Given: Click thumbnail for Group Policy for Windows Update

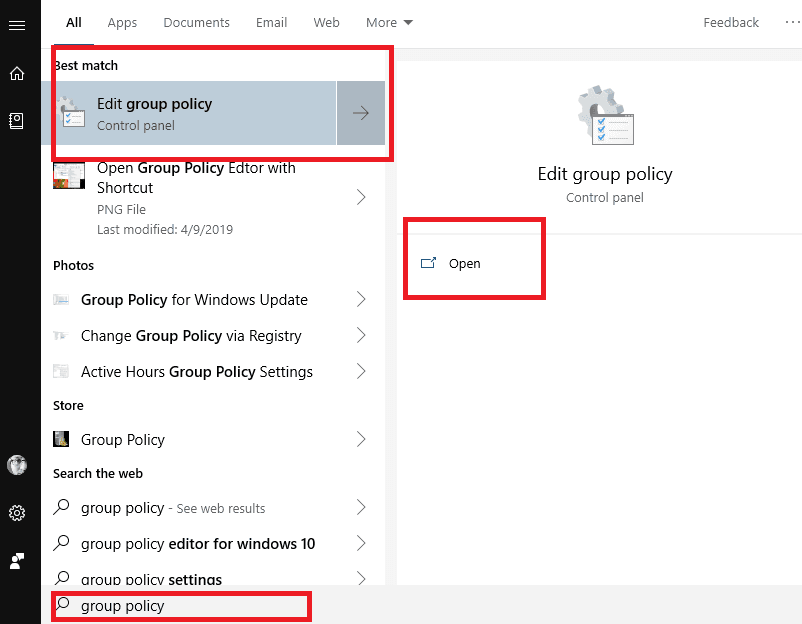Looking at the screenshot, I should click(x=61, y=299).
